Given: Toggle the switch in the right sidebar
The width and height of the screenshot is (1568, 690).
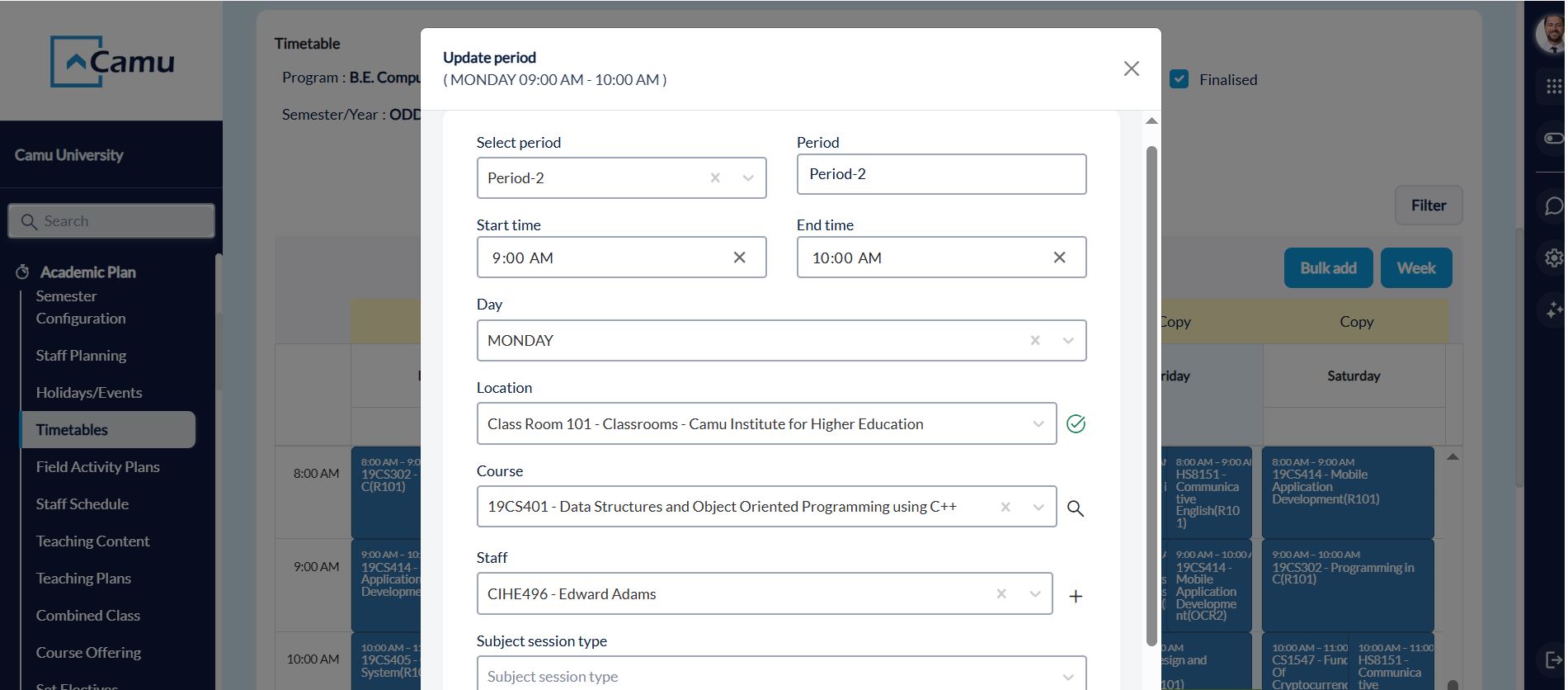Looking at the screenshot, I should tap(1553, 138).
